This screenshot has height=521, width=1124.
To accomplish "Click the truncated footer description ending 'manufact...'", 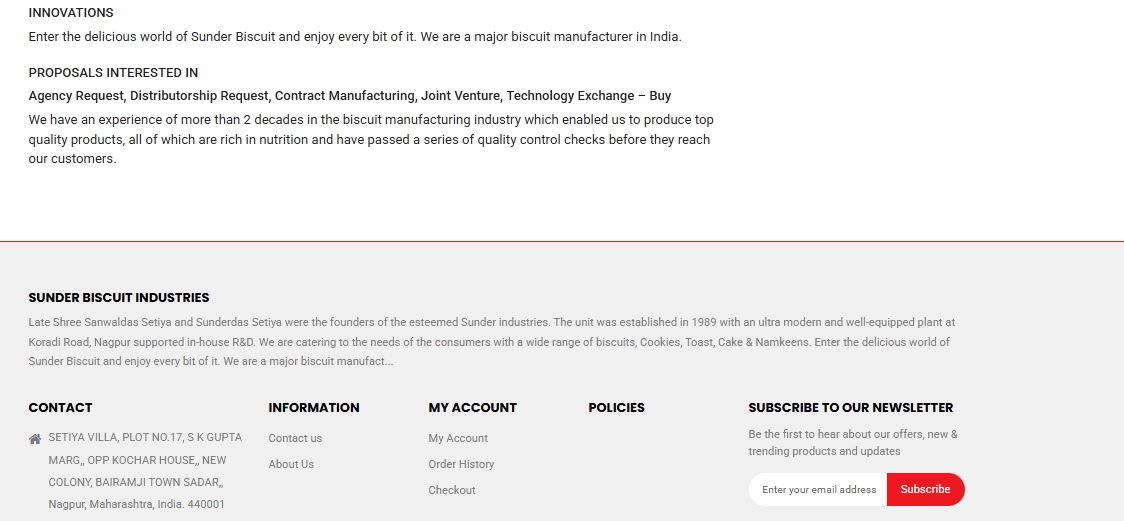I will coord(492,342).
